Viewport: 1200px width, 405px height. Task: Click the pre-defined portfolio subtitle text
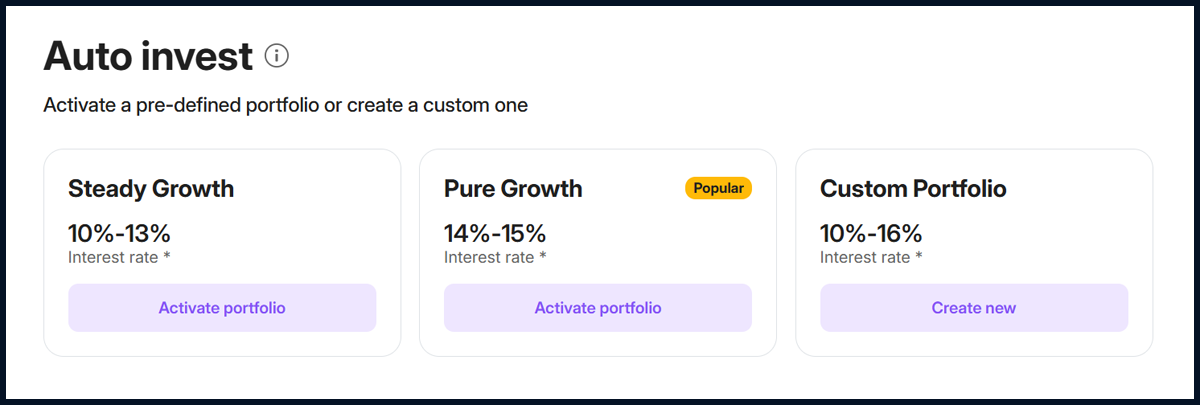[x=285, y=105]
